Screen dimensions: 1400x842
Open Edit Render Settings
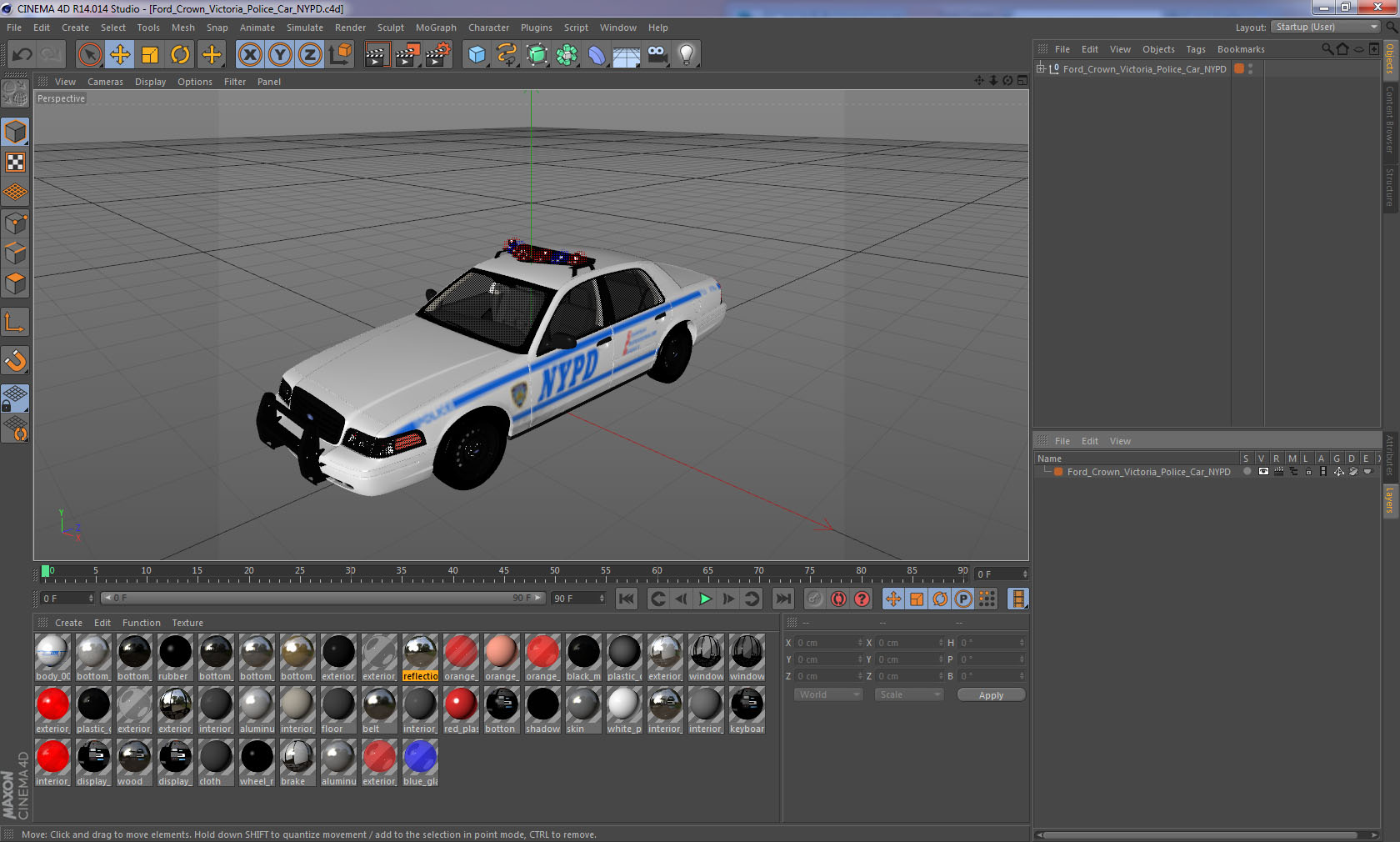(x=438, y=55)
